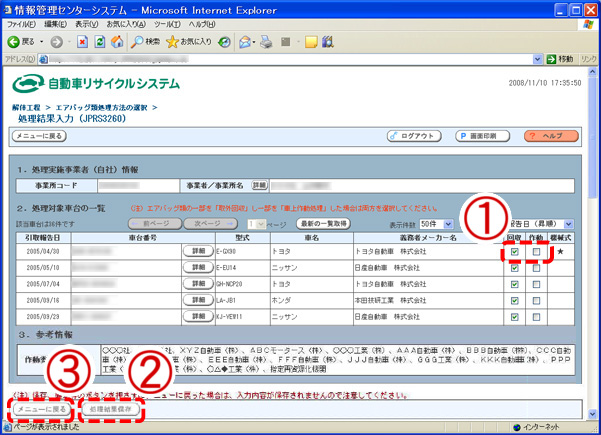Click the 義務者メーカー名 column header
The image size is (601, 435).
pyautogui.click(x=428, y=238)
